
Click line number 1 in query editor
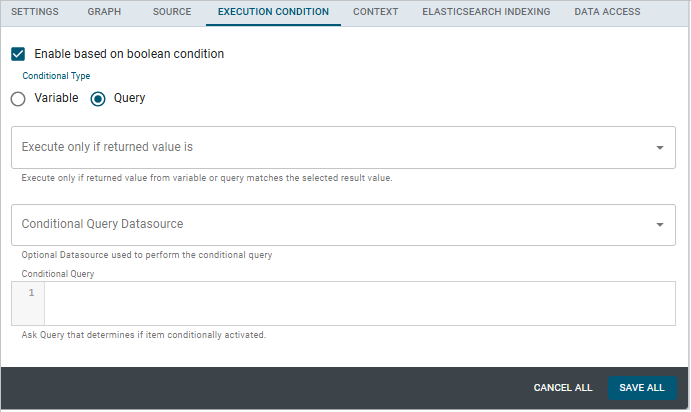click(31, 293)
